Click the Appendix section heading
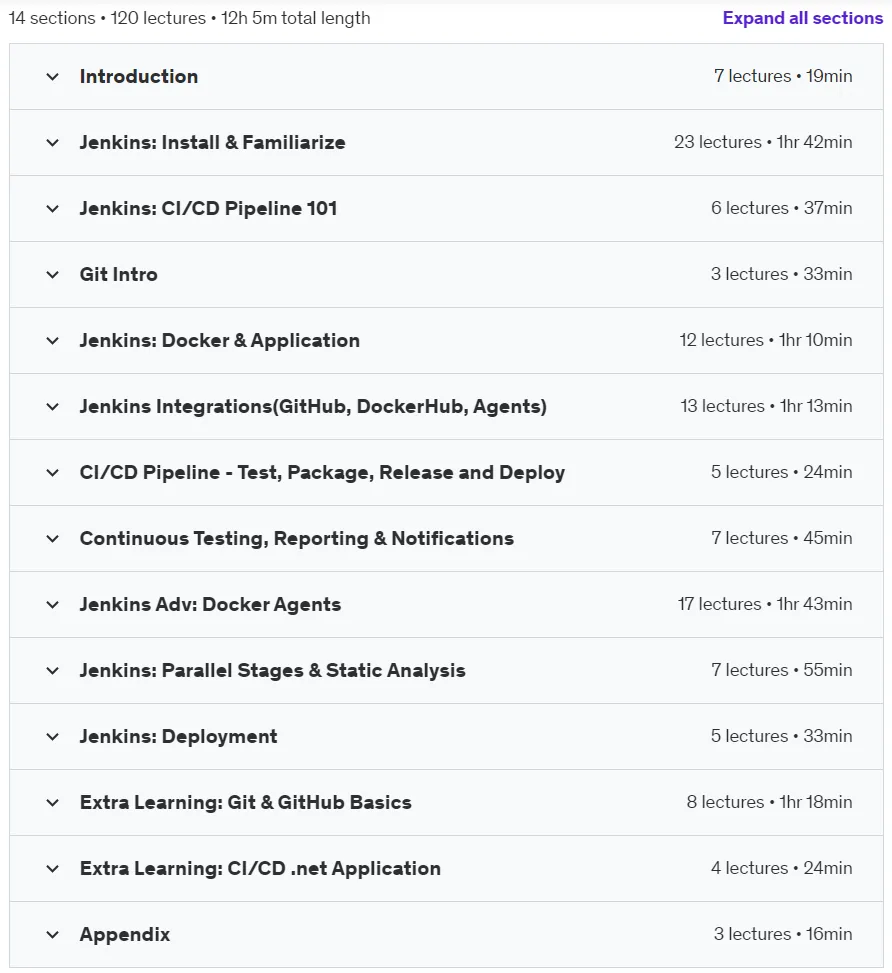Image resolution: width=892 pixels, height=973 pixels. pyautogui.click(x=125, y=935)
